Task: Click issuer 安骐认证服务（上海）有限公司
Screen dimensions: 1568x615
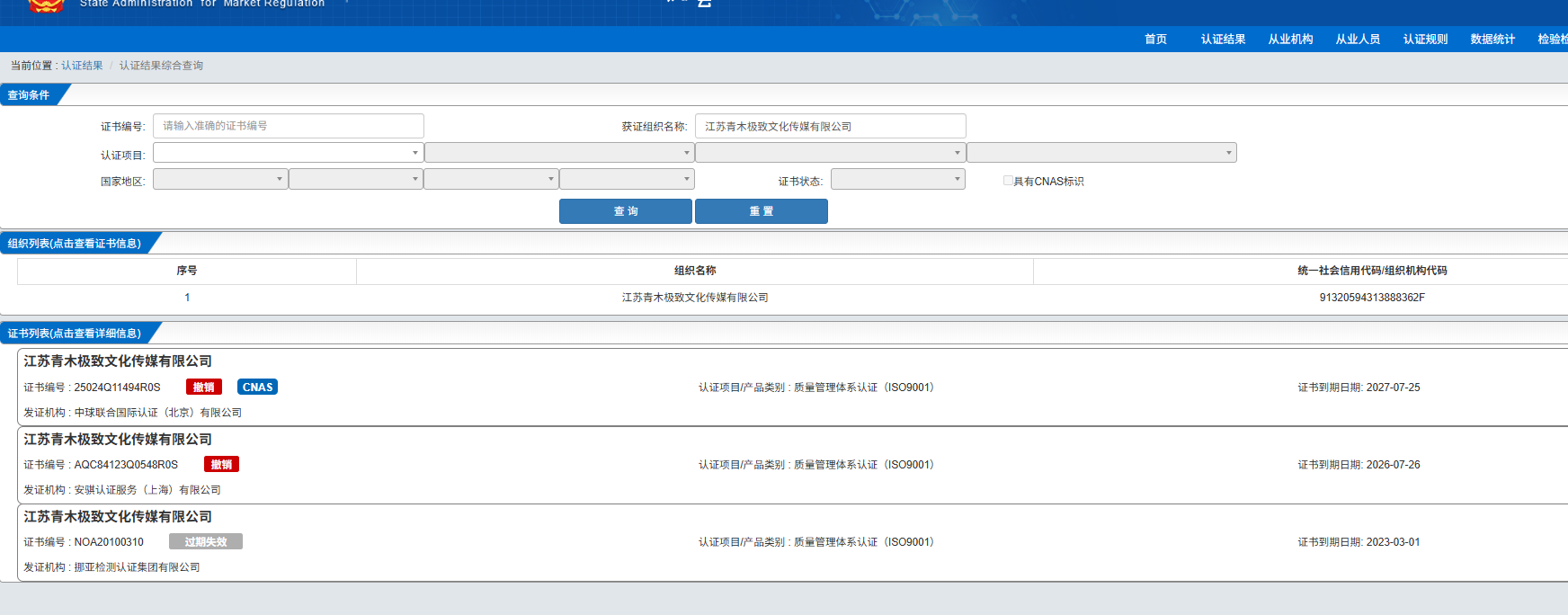Action: 147,490
